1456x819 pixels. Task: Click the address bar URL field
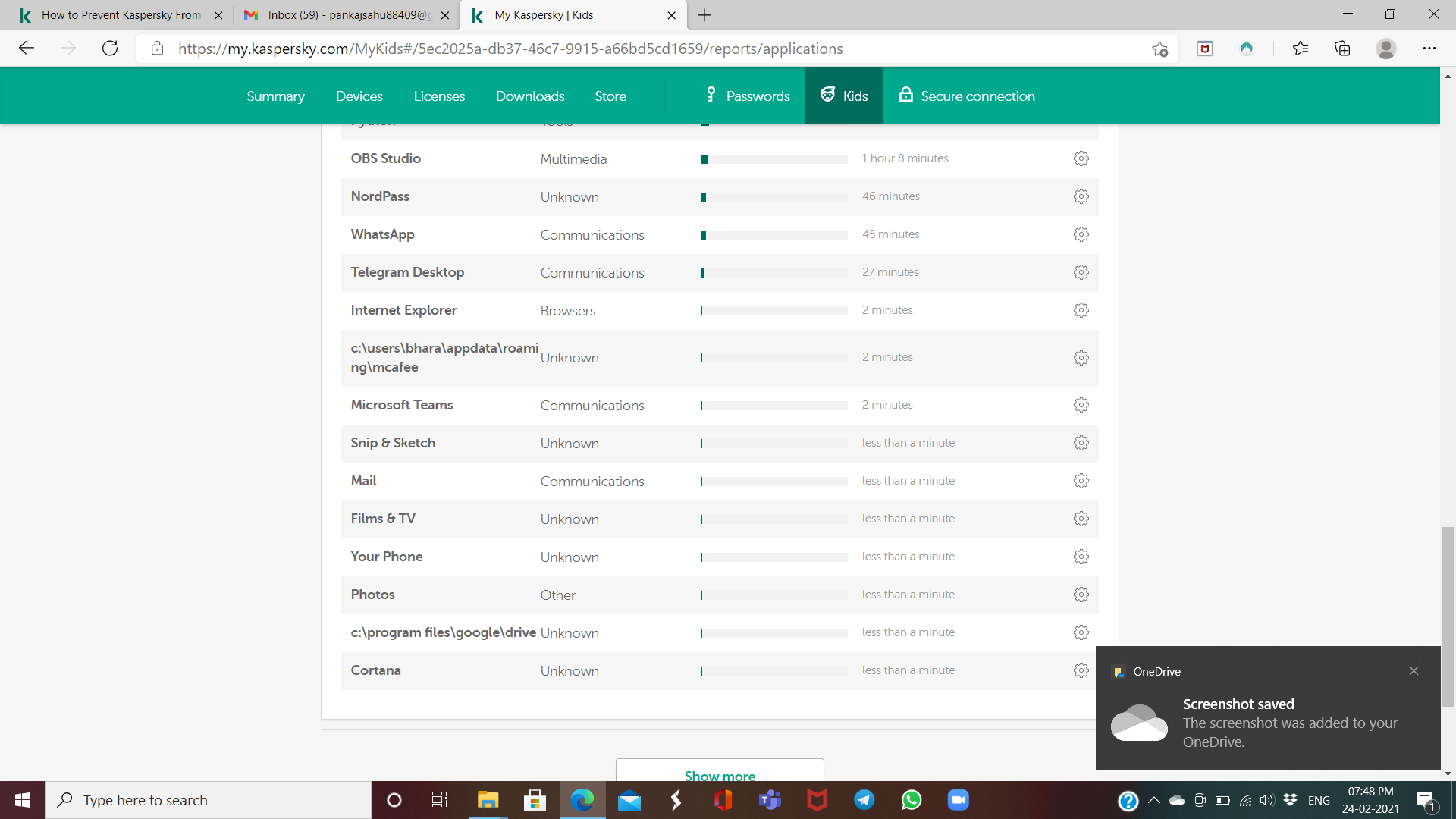[510, 49]
